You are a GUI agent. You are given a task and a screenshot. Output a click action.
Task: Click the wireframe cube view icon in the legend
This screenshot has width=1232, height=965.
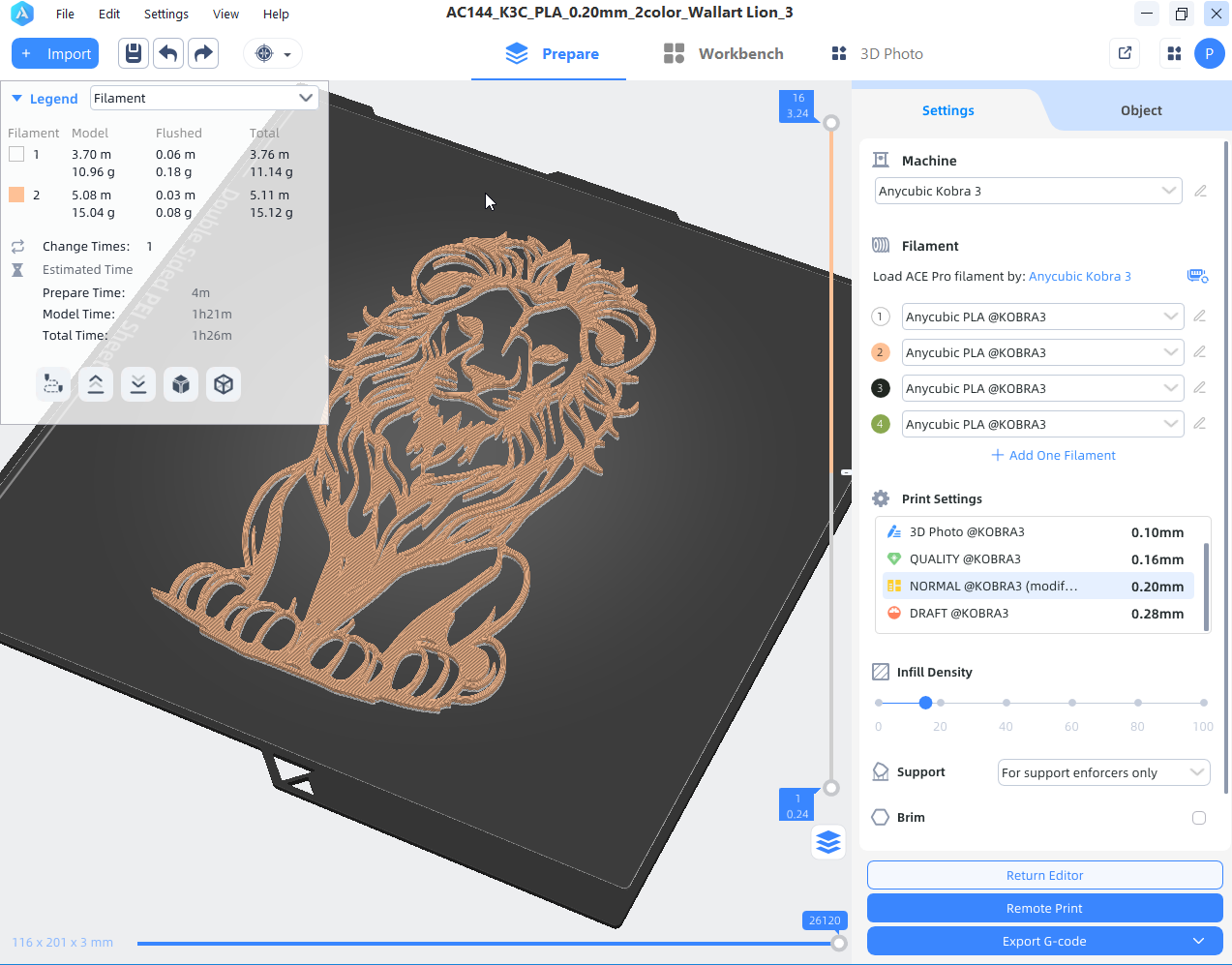(x=224, y=384)
